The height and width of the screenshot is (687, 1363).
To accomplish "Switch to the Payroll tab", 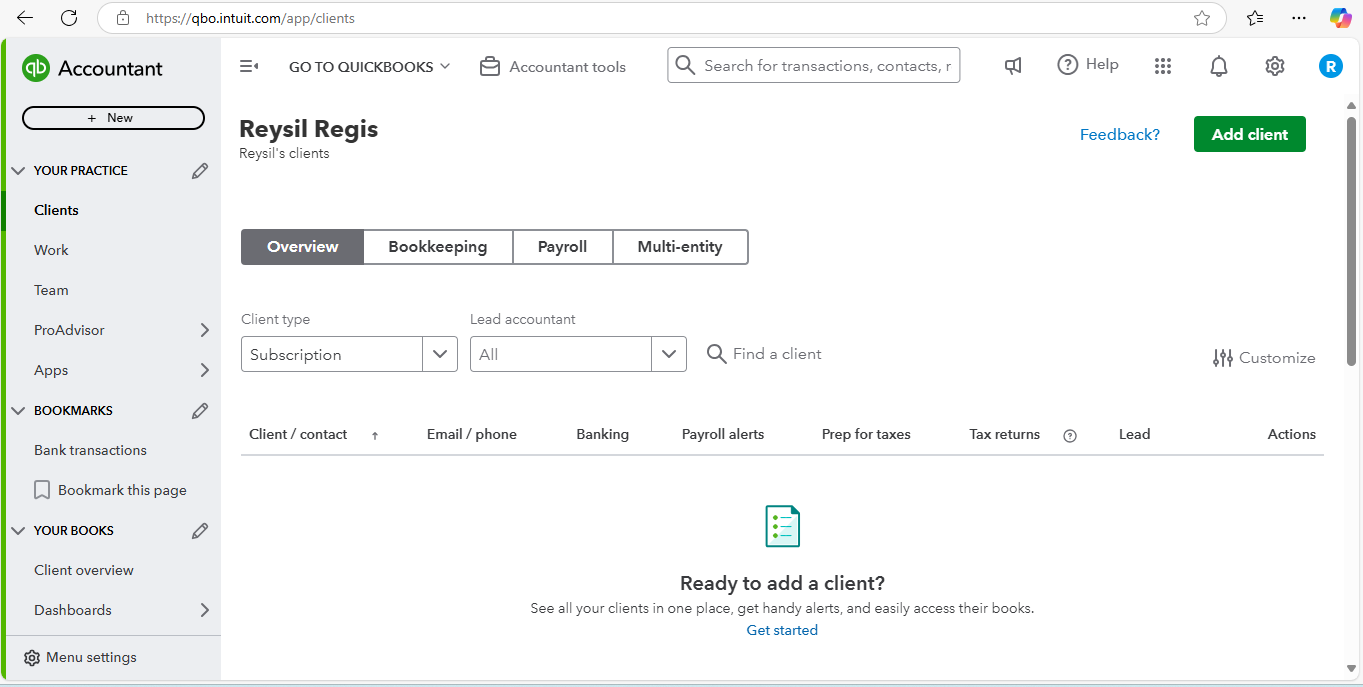I will (x=562, y=247).
